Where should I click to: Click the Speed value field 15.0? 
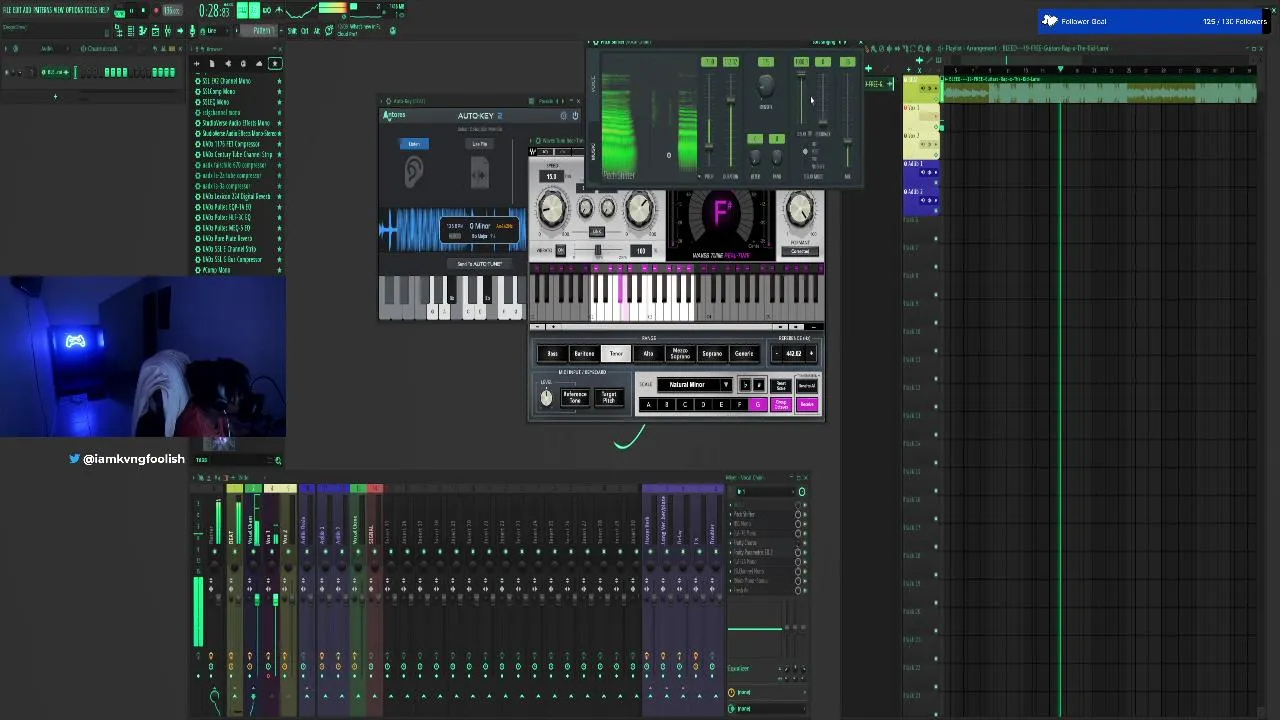tap(551, 177)
